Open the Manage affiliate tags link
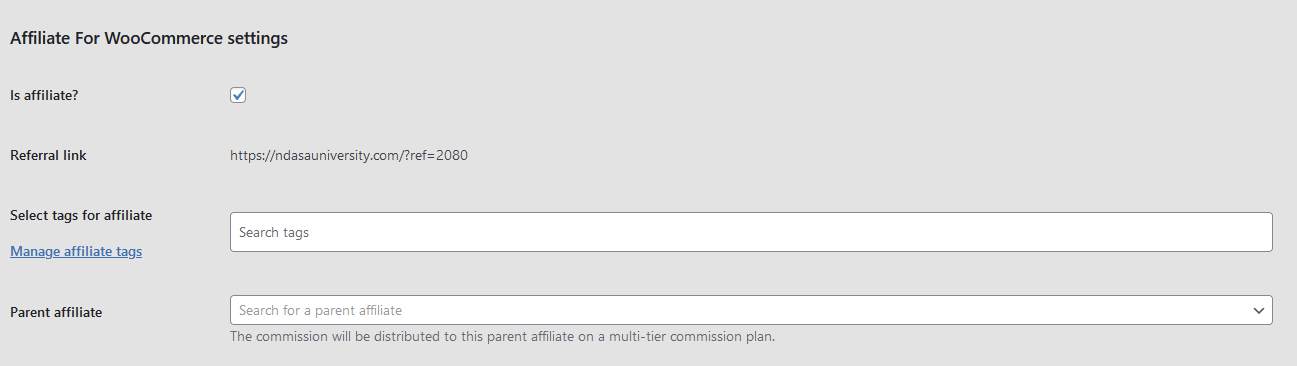The image size is (1297, 366). [x=76, y=251]
